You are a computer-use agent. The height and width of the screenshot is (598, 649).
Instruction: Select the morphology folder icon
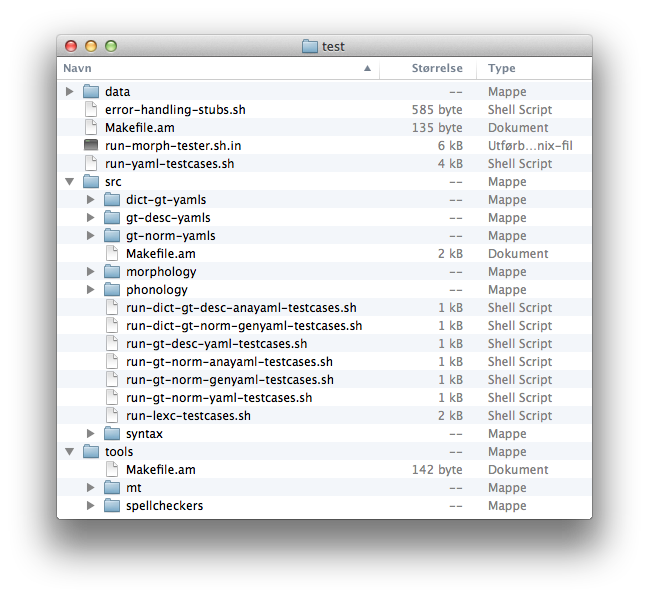[x=112, y=272]
